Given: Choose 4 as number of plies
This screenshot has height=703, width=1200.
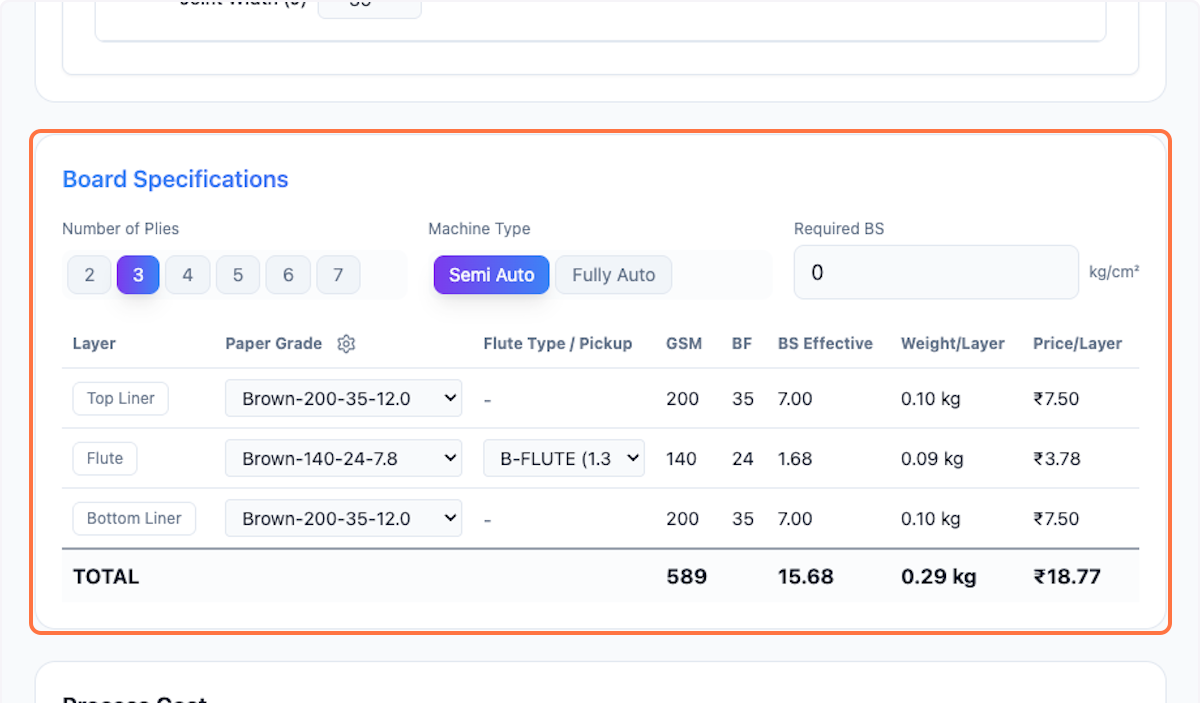Looking at the screenshot, I should [187, 275].
